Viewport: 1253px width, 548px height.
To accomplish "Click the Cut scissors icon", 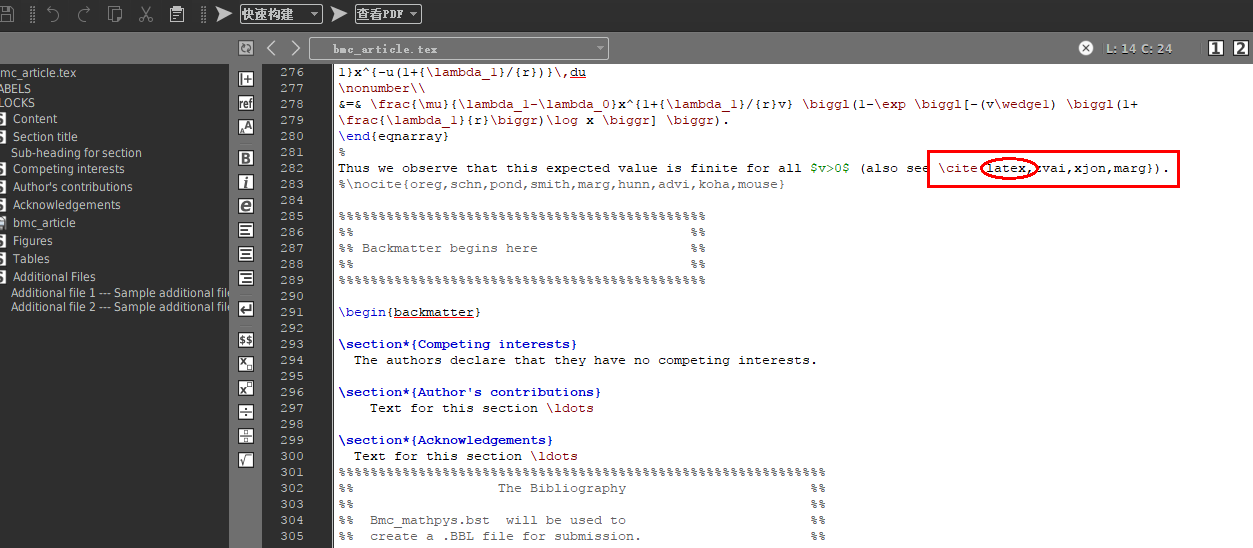I will click(x=146, y=14).
